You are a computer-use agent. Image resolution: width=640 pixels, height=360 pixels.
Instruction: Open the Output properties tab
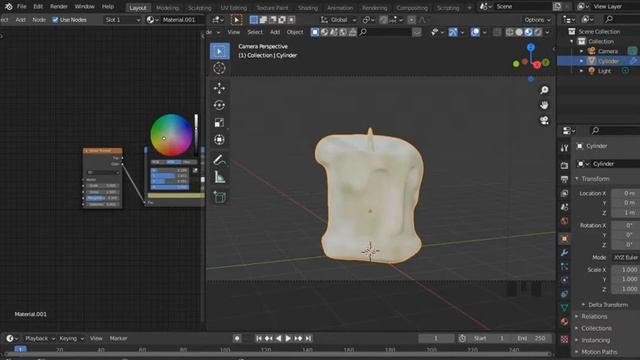click(564, 179)
